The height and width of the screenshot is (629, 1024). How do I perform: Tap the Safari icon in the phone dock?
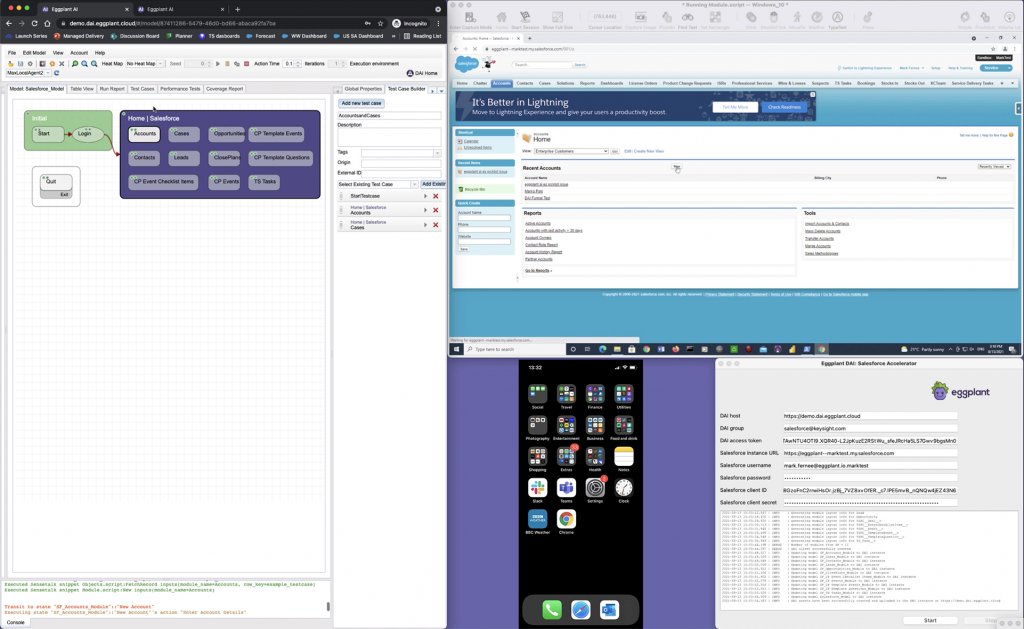pos(581,609)
